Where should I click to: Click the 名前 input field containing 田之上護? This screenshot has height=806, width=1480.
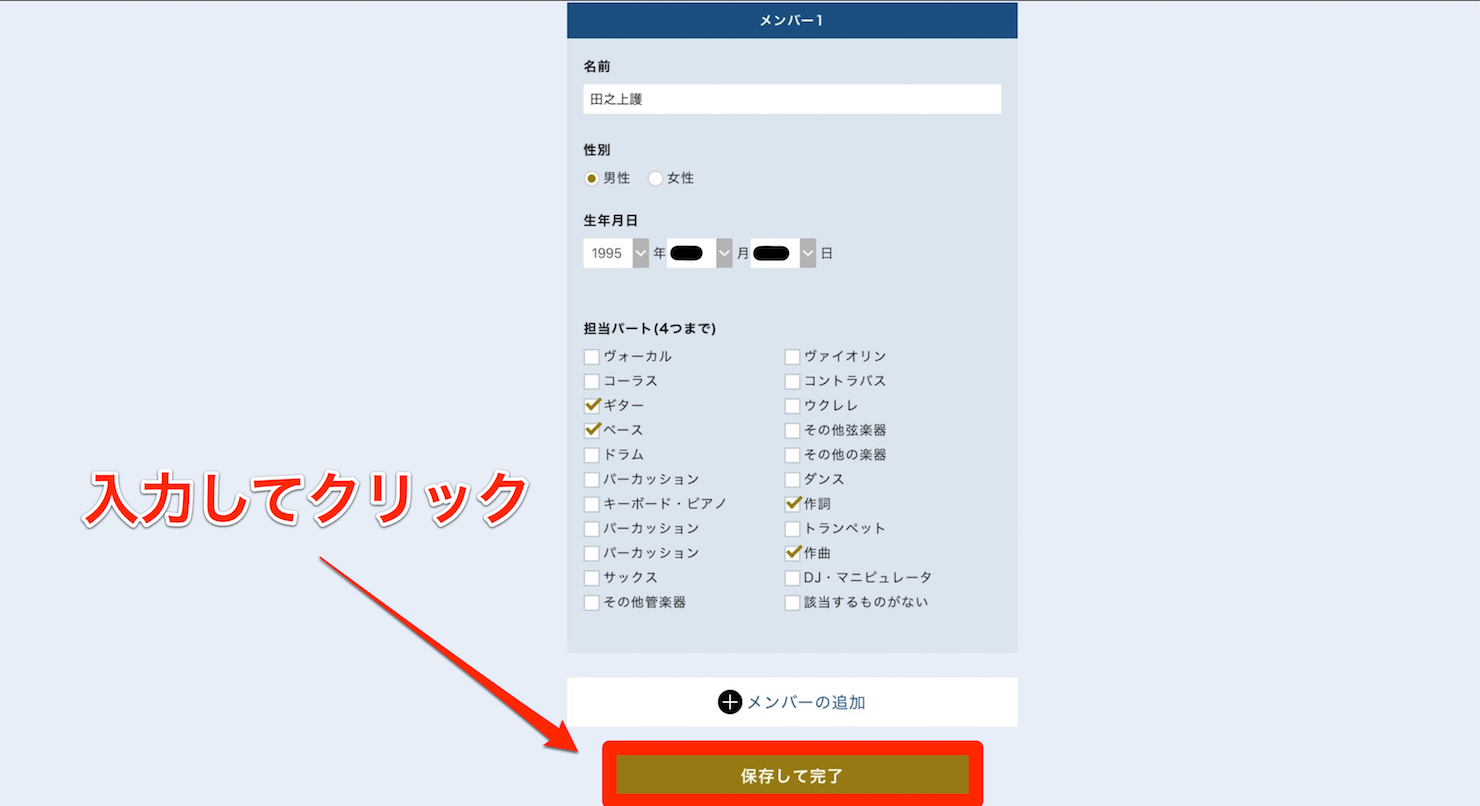coord(792,99)
